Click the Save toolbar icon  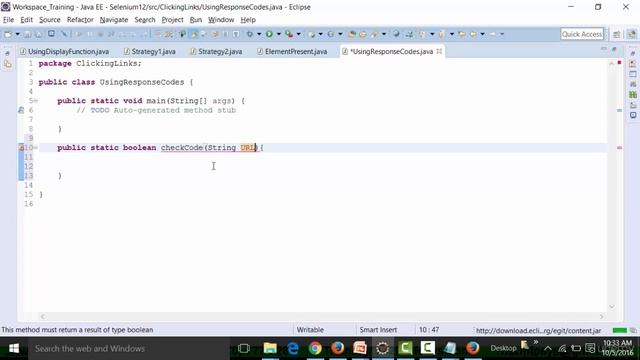click(27, 34)
